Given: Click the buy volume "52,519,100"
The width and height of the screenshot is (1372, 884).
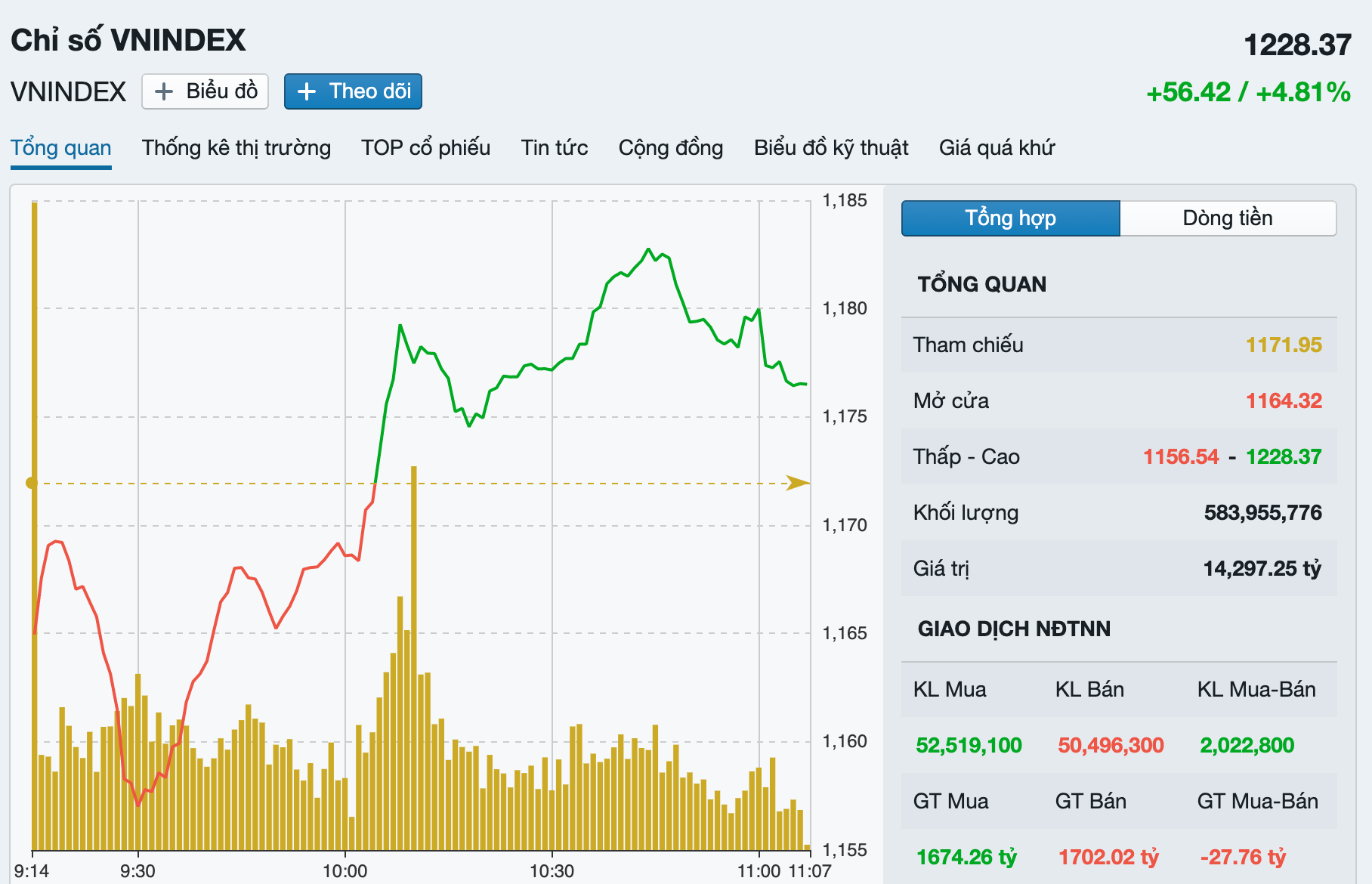Looking at the screenshot, I should pyautogui.click(x=969, y=746).
